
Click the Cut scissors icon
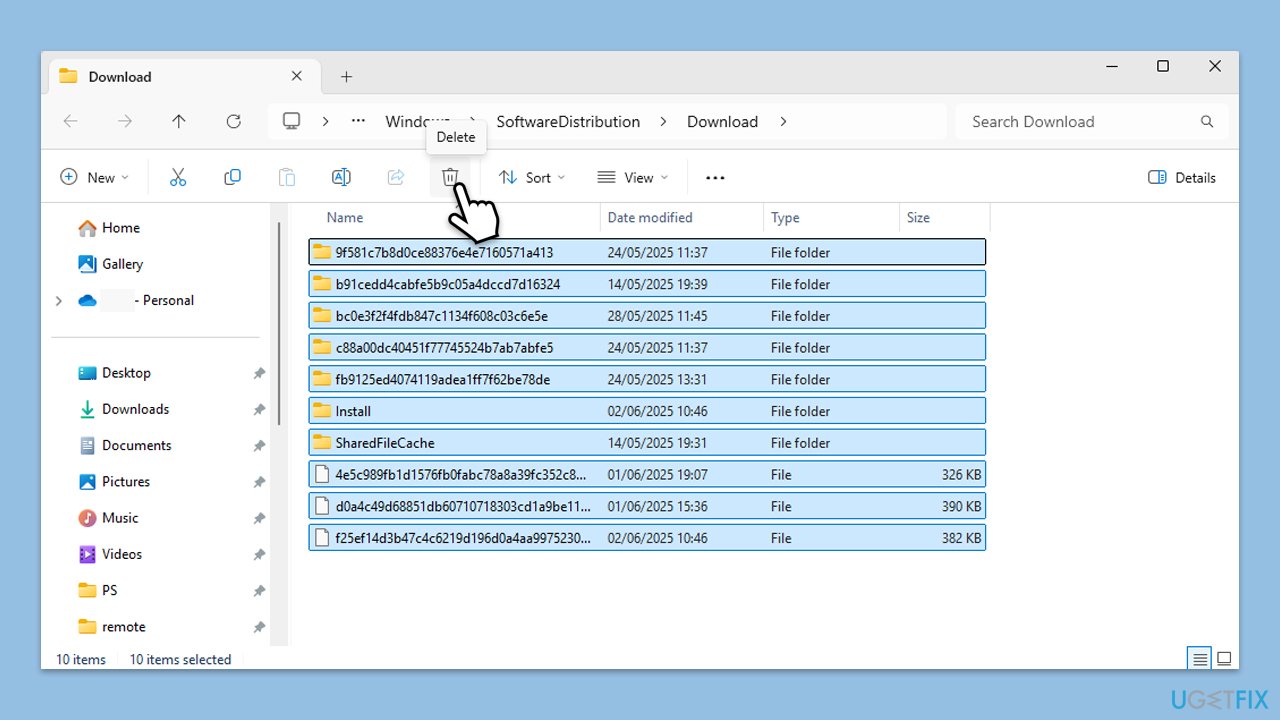pos(178,177)
